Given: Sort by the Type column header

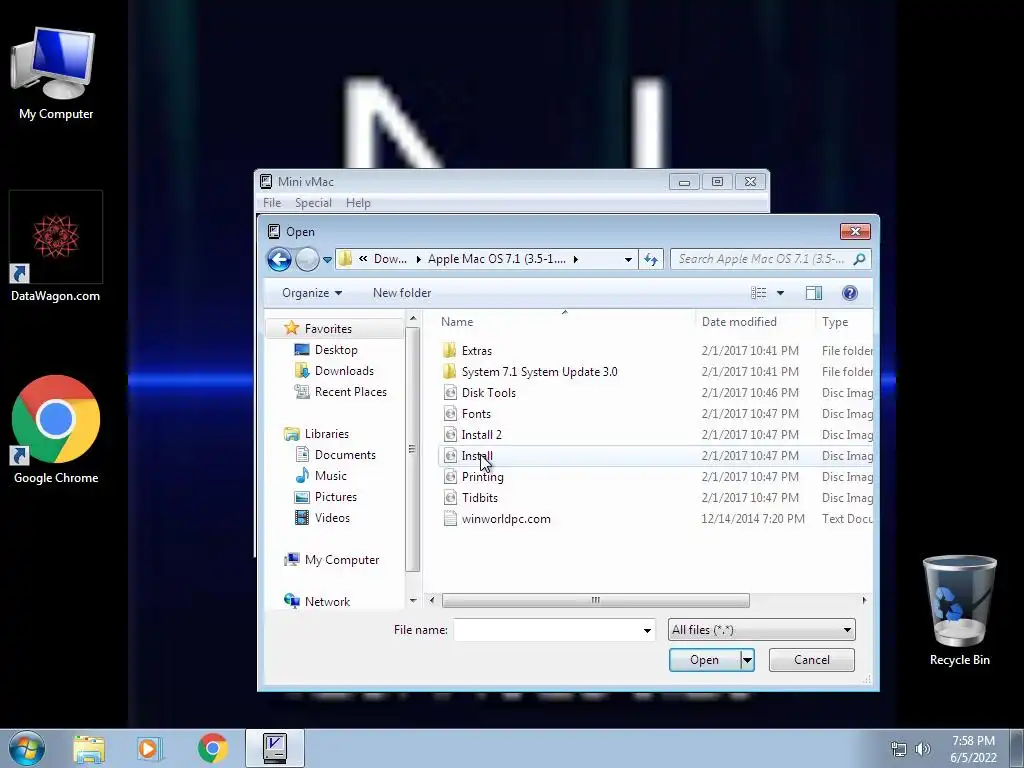Looking at the screenshot, I should 835,321.
